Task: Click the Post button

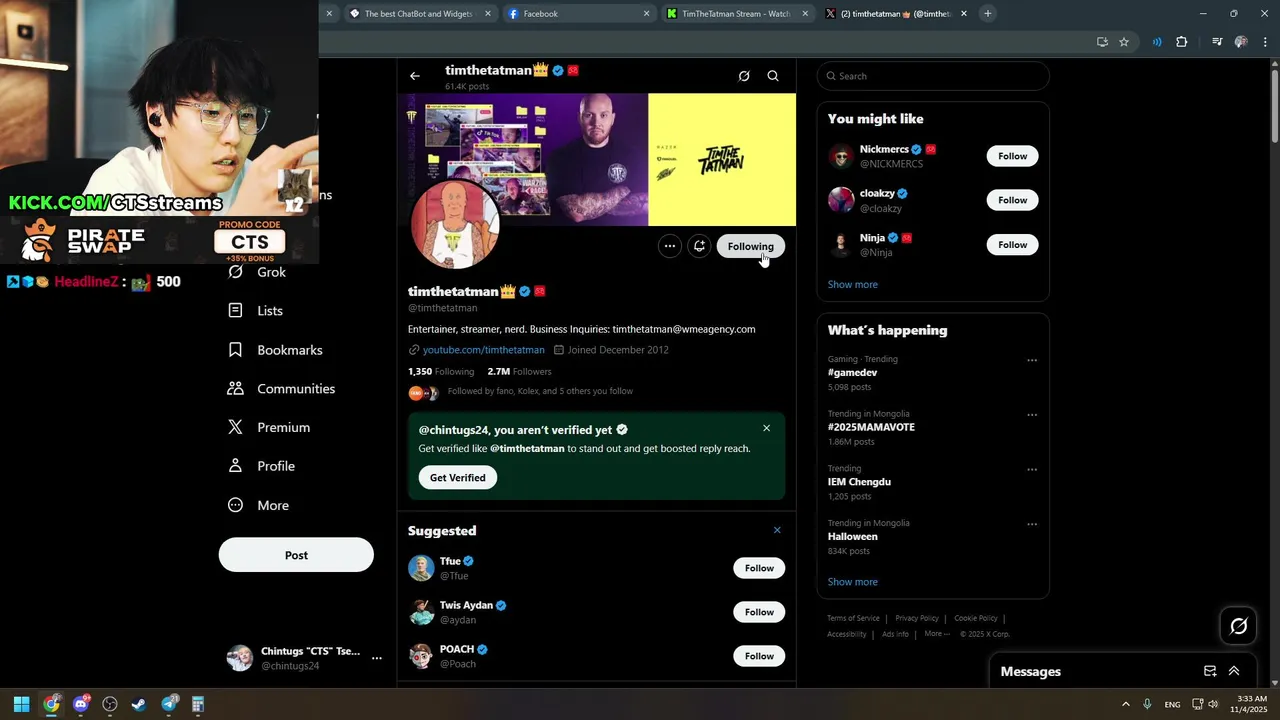Action: 296,555
